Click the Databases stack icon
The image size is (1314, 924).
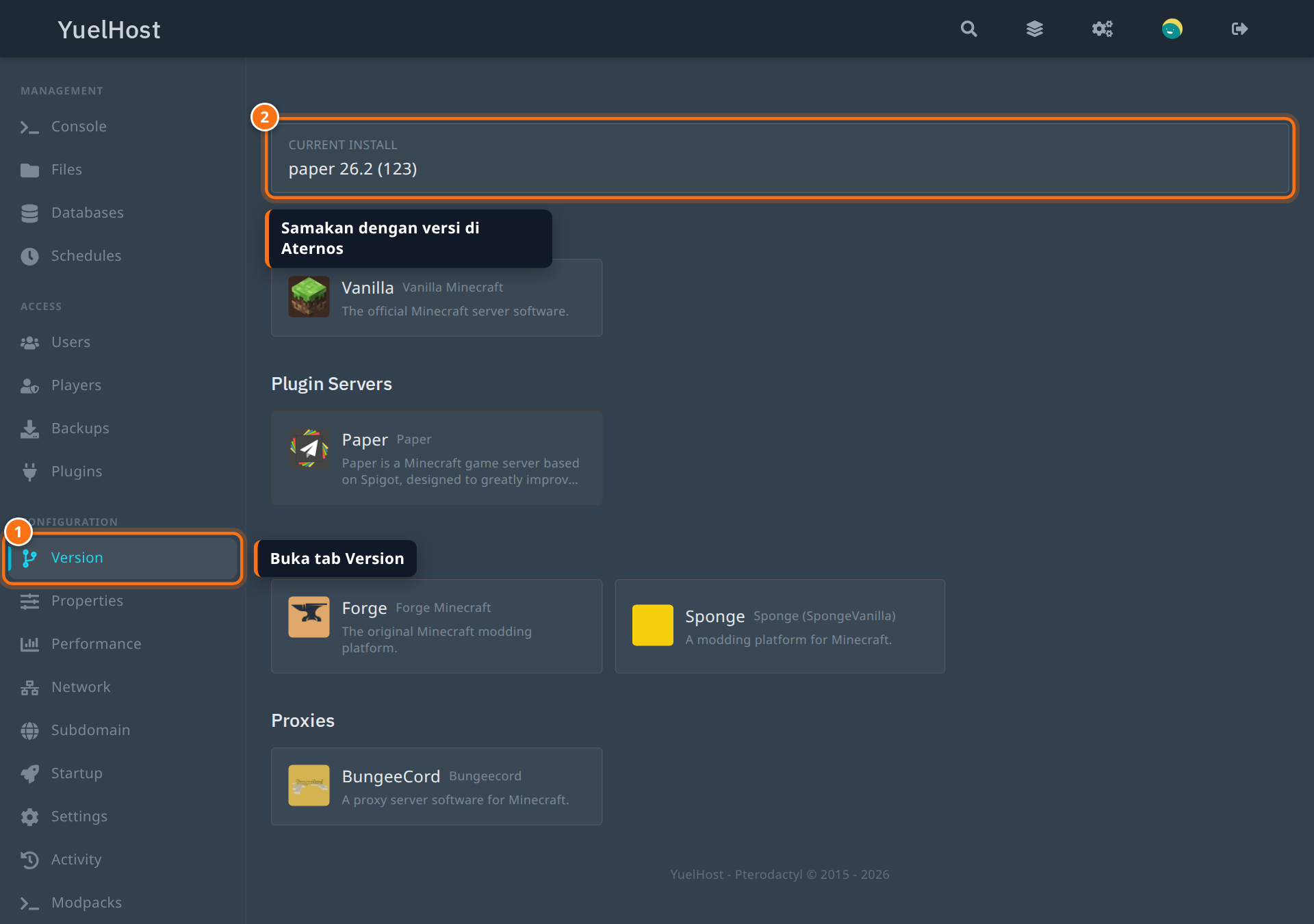coord(29,213)
